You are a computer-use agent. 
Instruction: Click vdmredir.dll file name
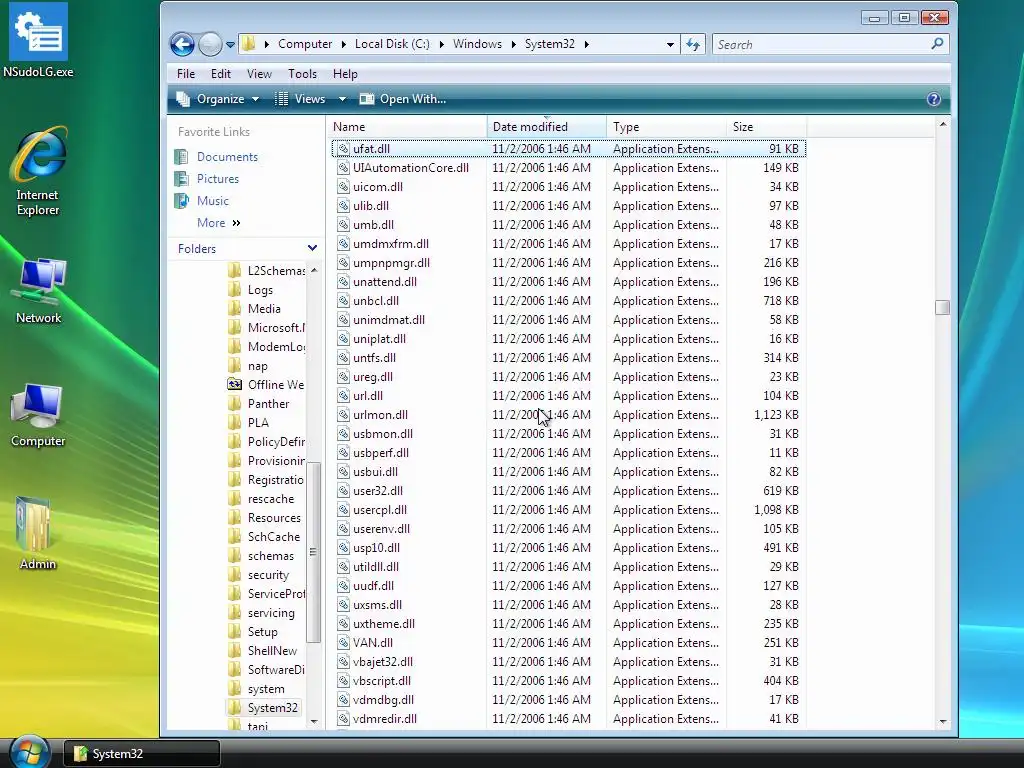[385, 718]
